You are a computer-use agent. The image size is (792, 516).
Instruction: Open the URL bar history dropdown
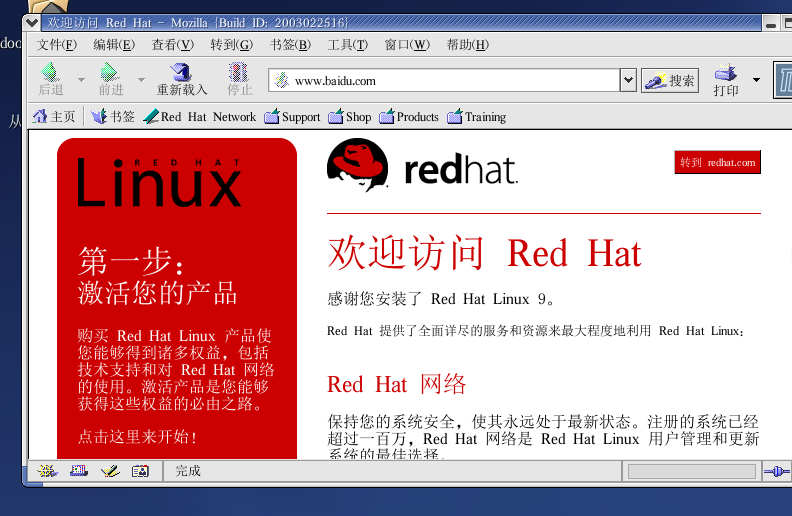pos(628,80)
